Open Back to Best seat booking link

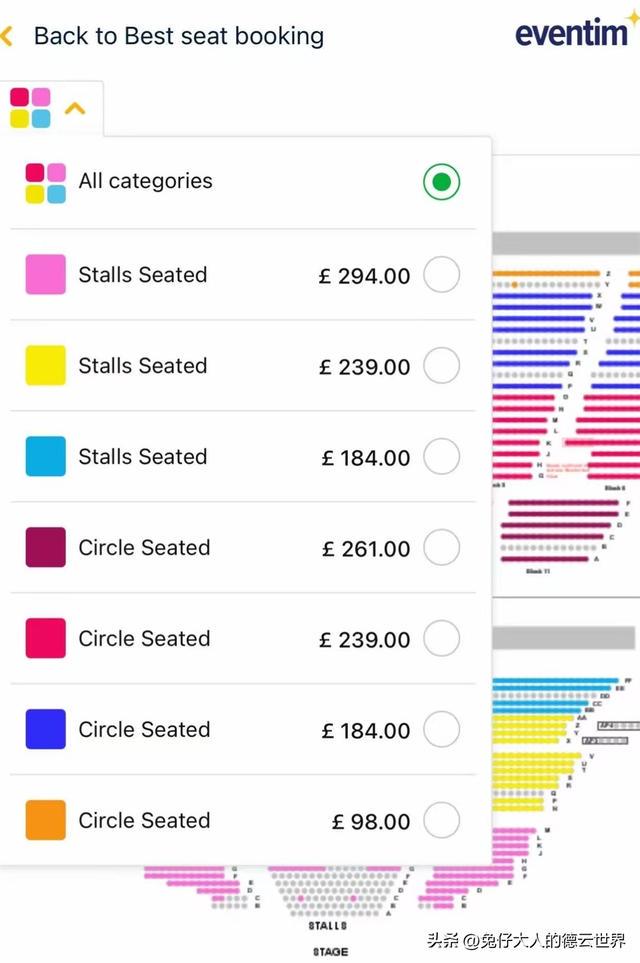178,37
